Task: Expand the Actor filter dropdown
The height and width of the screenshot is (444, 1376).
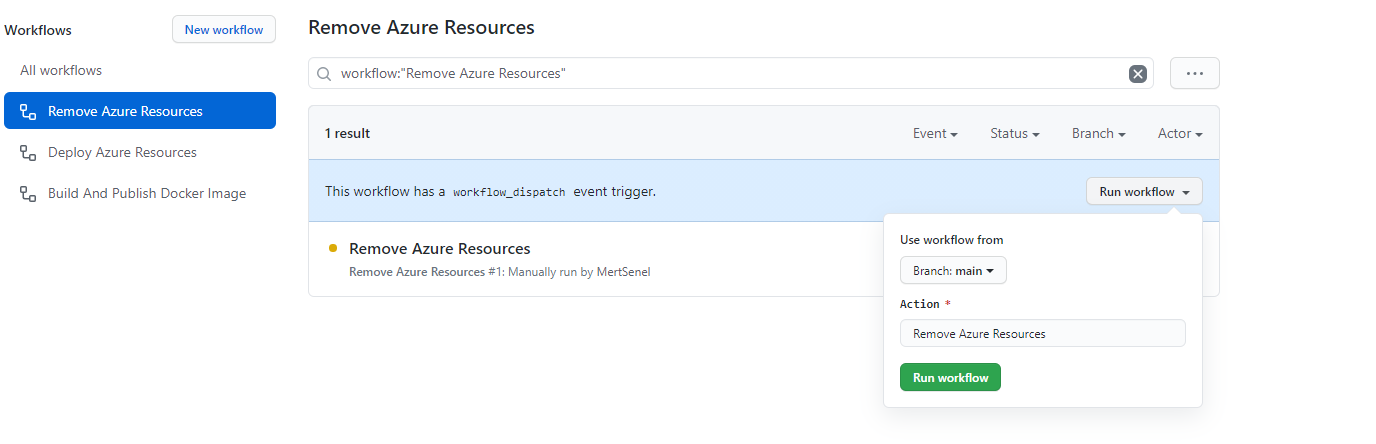Action: 1180,133
